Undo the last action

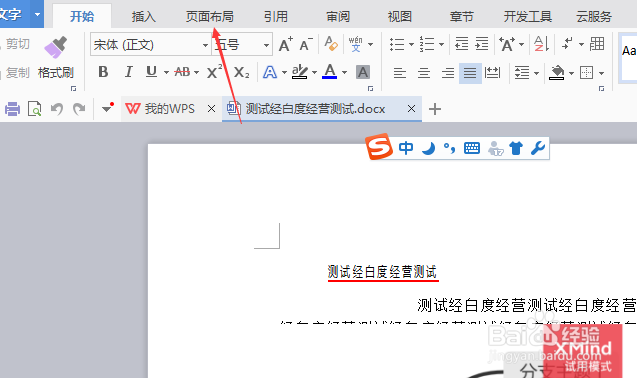57,109
